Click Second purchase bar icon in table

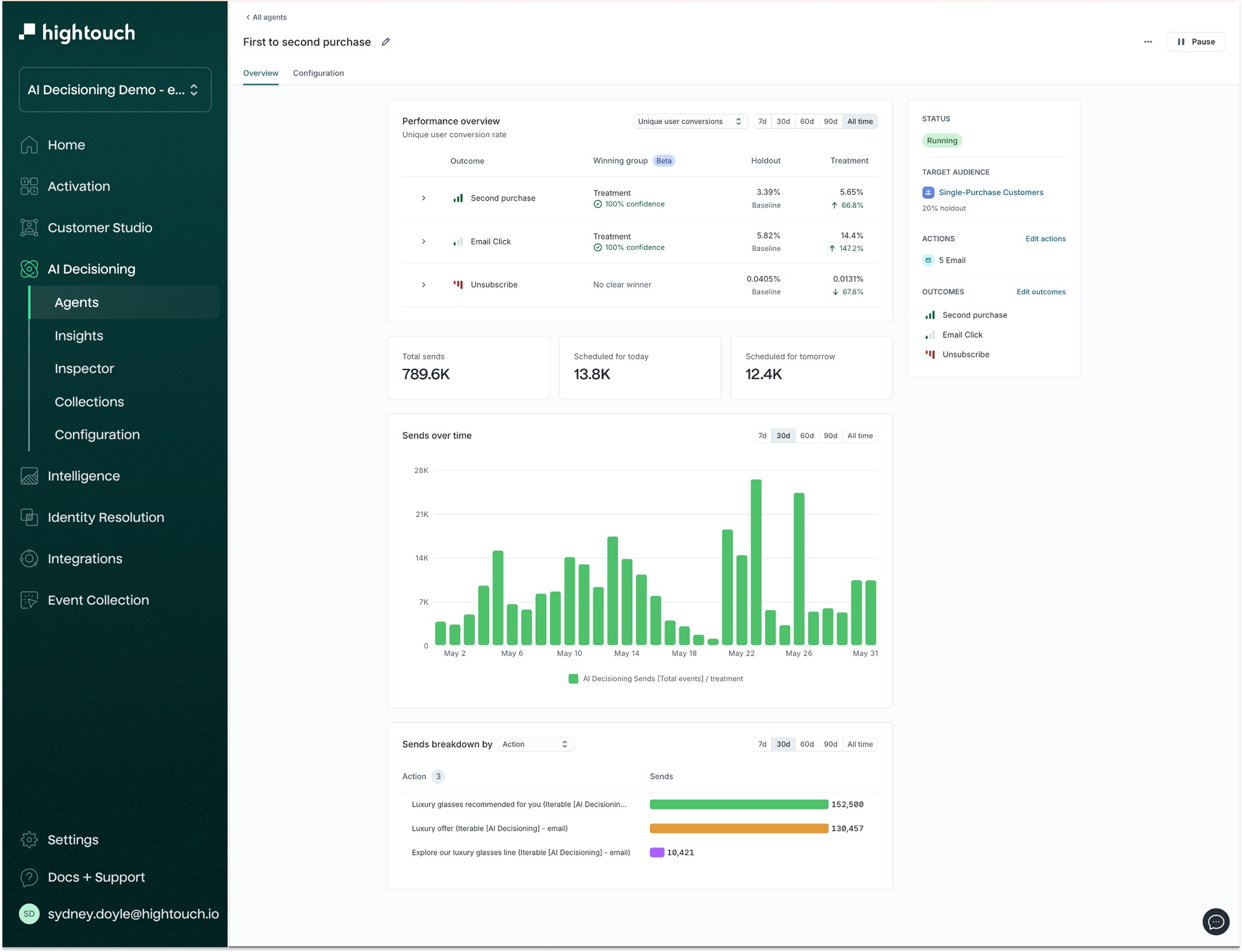[458, 198]
